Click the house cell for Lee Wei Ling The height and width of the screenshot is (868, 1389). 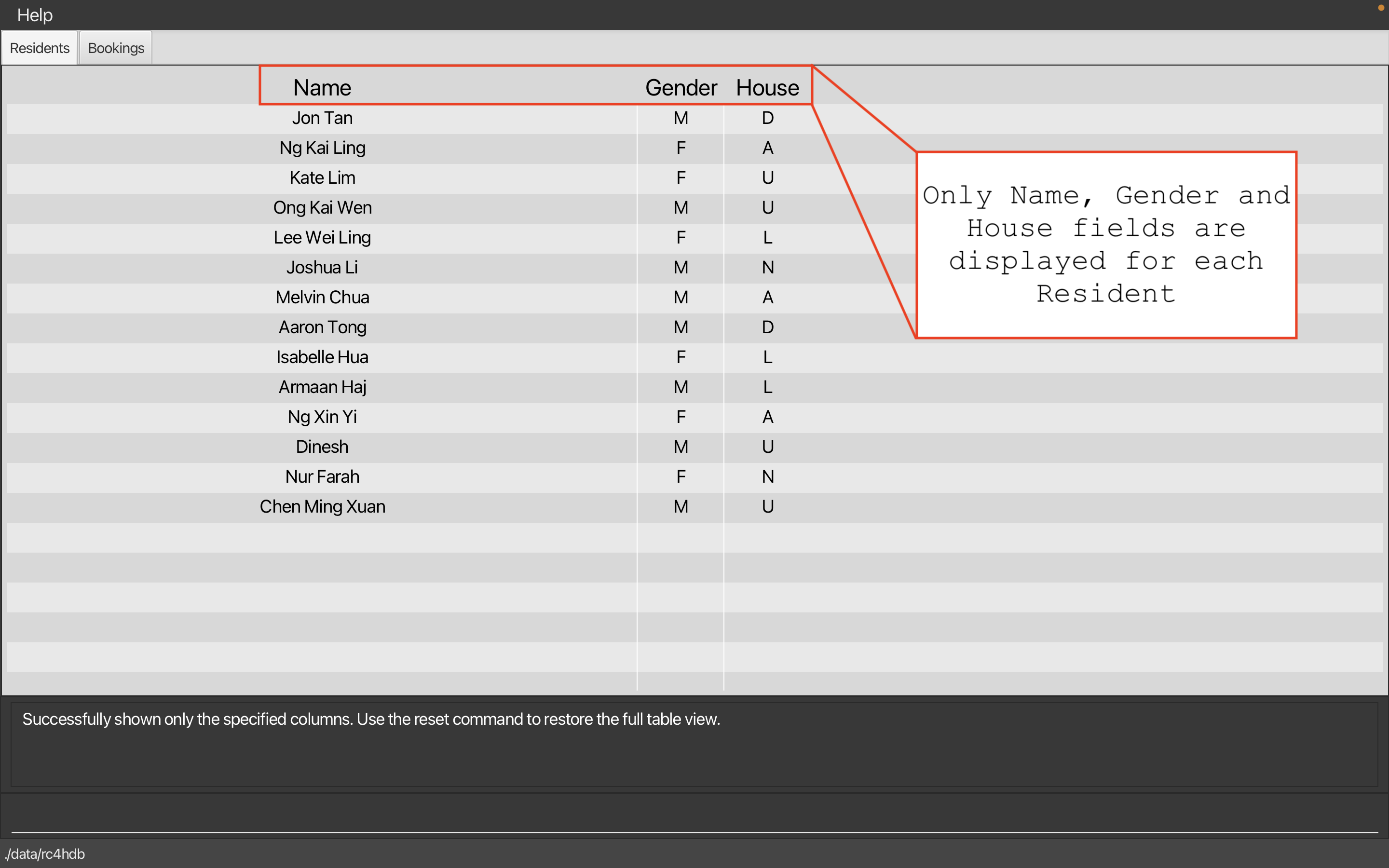click(x=767, y=238)
